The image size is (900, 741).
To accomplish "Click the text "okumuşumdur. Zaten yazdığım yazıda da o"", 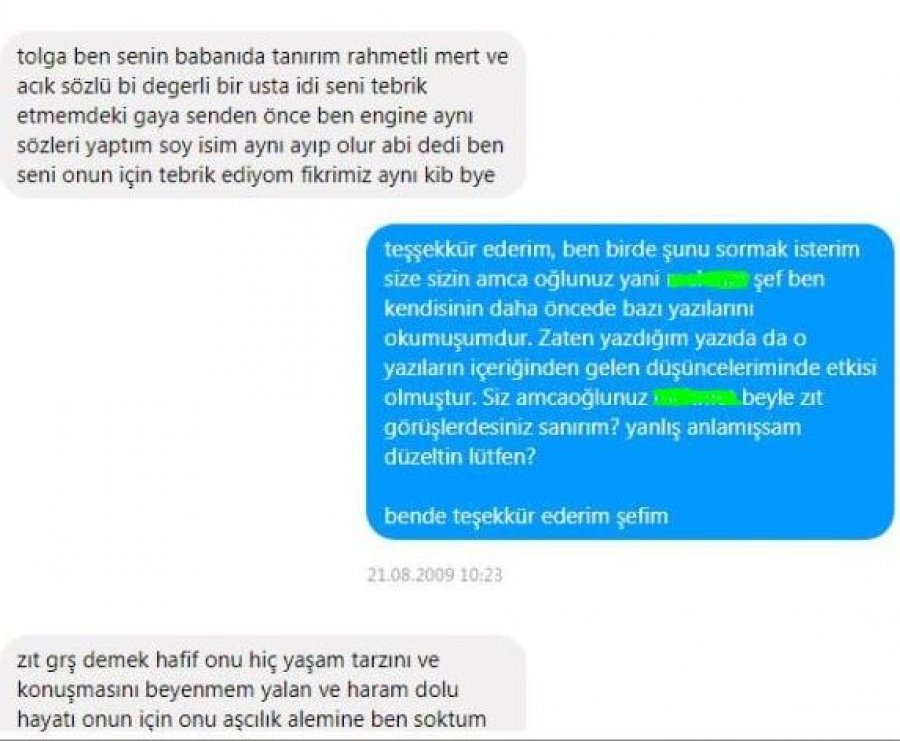I will click(x=595, y=338).
